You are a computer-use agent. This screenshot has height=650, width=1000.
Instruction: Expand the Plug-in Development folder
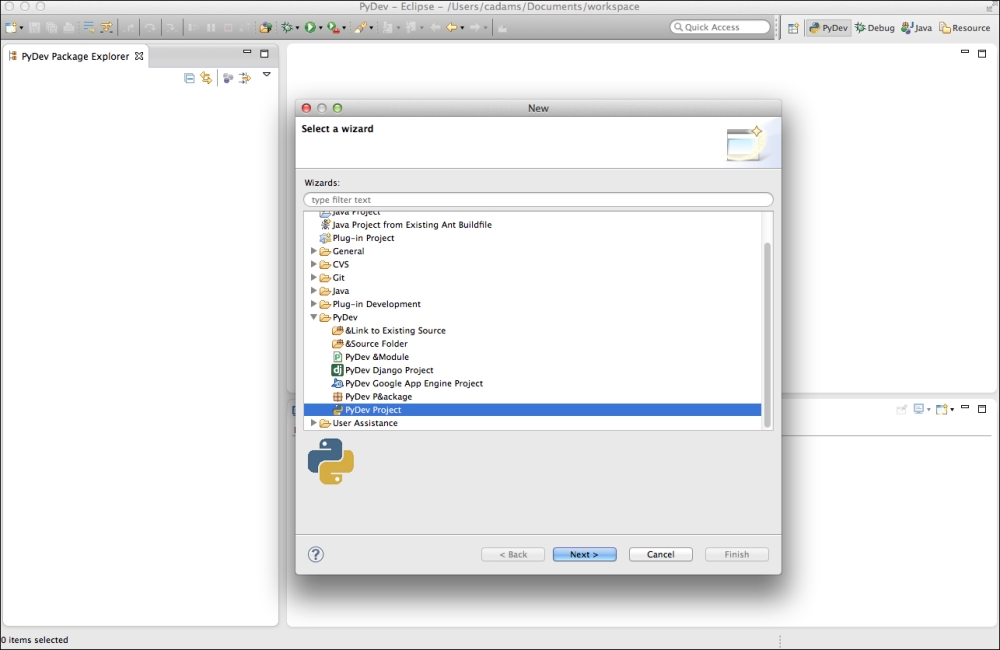(x=313, y=304)
